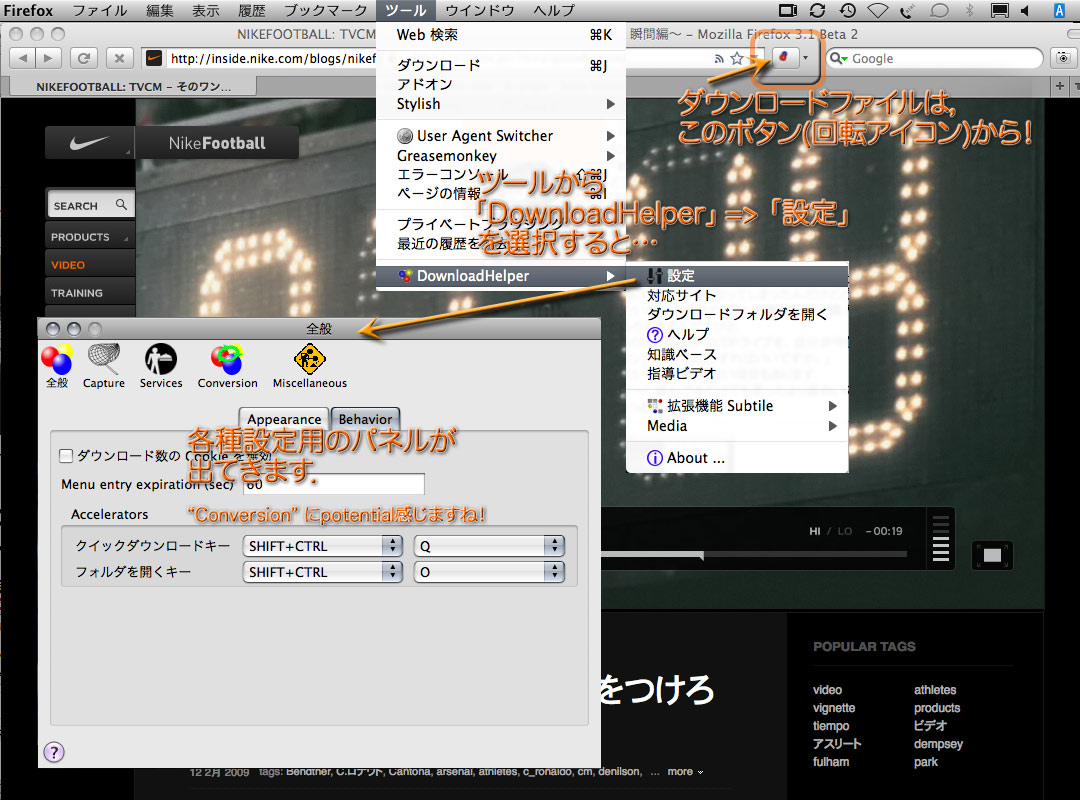Open the DownloadHelper toolbar dropdown arrow
This screenshot has height=800, width=1080.
click(805, 58)
